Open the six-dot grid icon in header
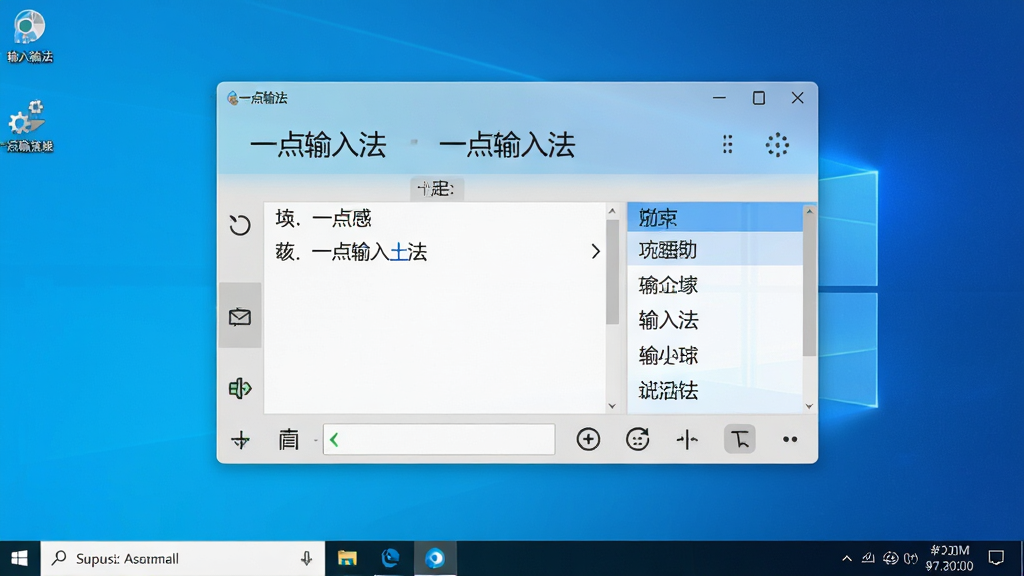 (728, 144)
